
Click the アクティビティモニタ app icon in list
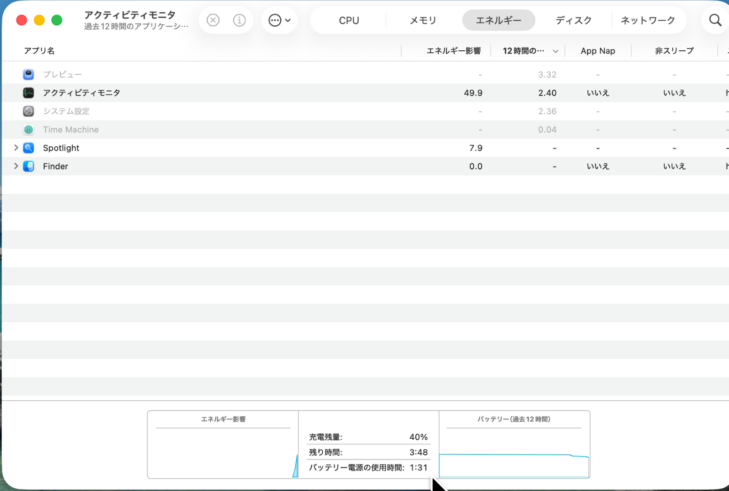click(x=29, y=93)
